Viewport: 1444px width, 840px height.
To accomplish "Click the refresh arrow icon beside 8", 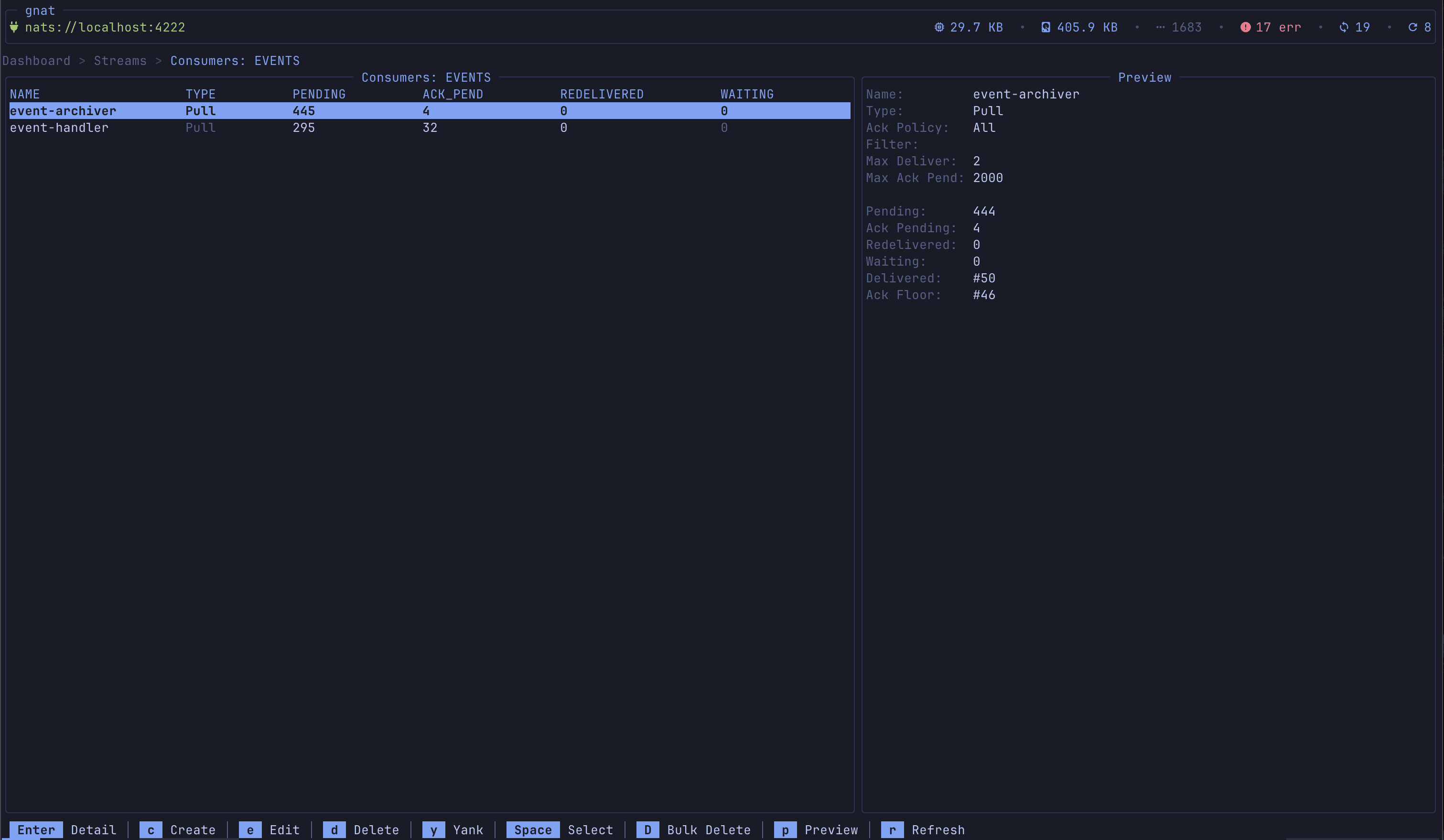I will 1412,27.
